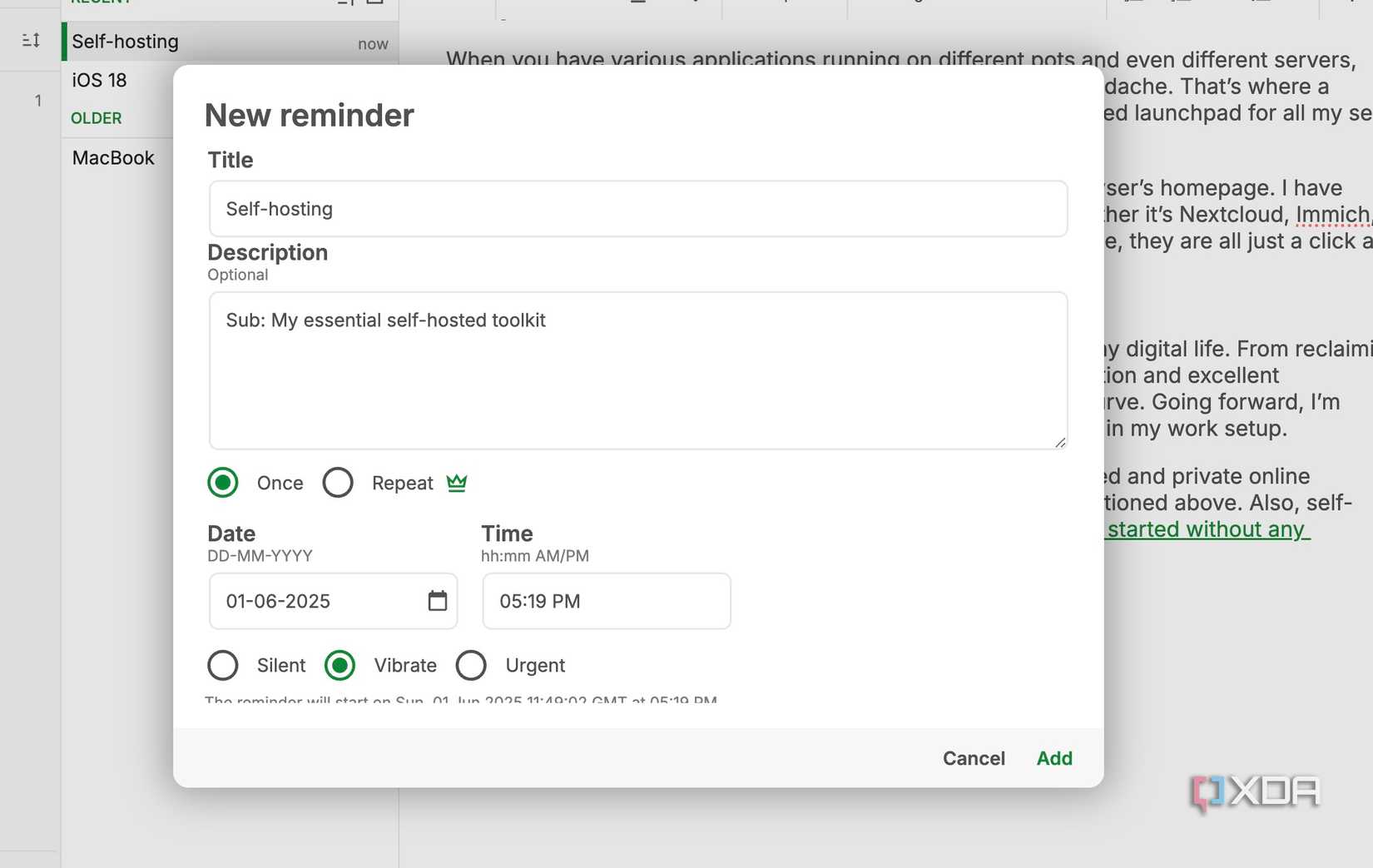Open the date picker calendar icon
Screen dimensions: 1373x868
(437, 601)
